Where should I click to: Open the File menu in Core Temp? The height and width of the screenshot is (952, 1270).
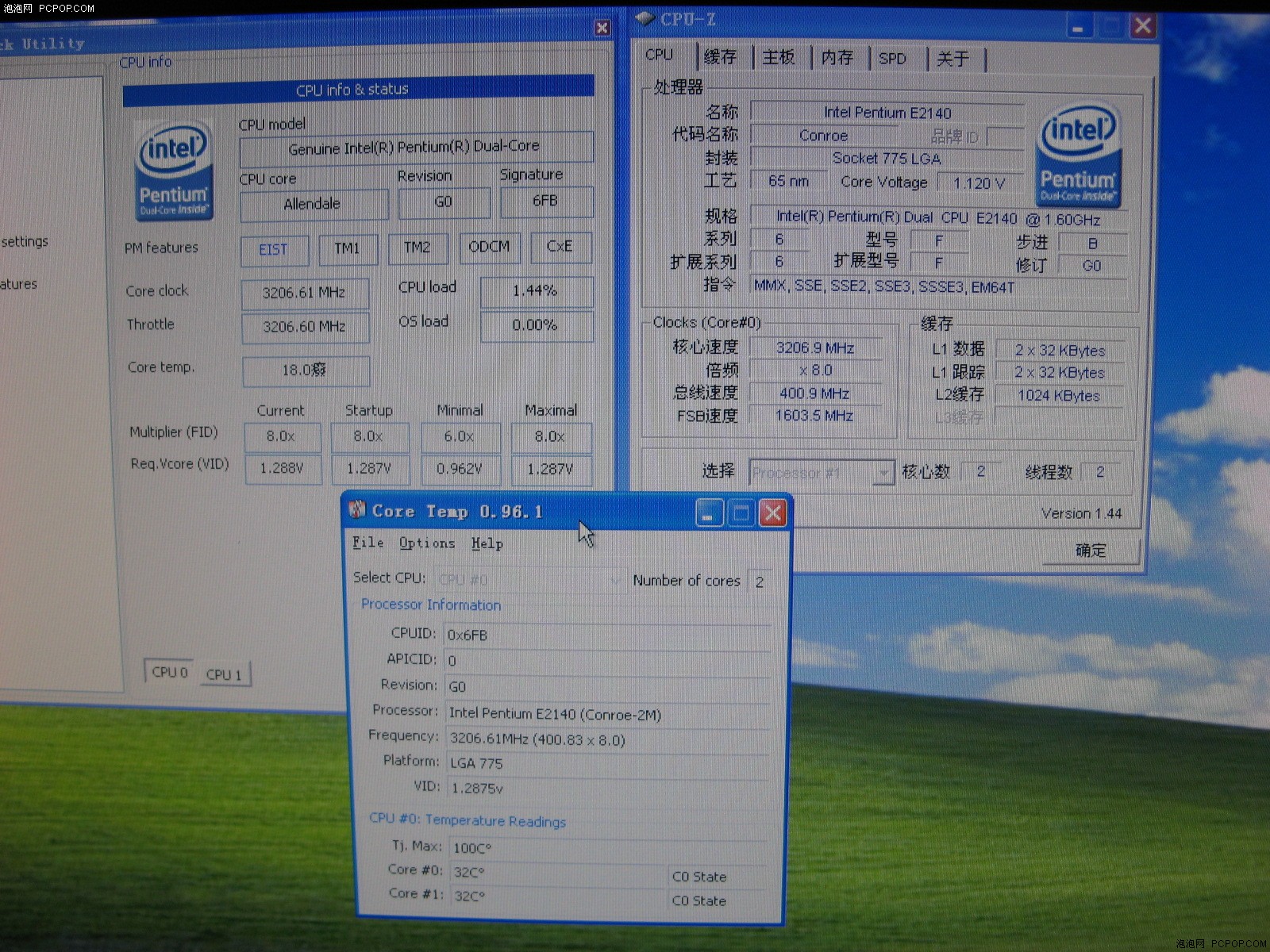(x=368, y=543)
